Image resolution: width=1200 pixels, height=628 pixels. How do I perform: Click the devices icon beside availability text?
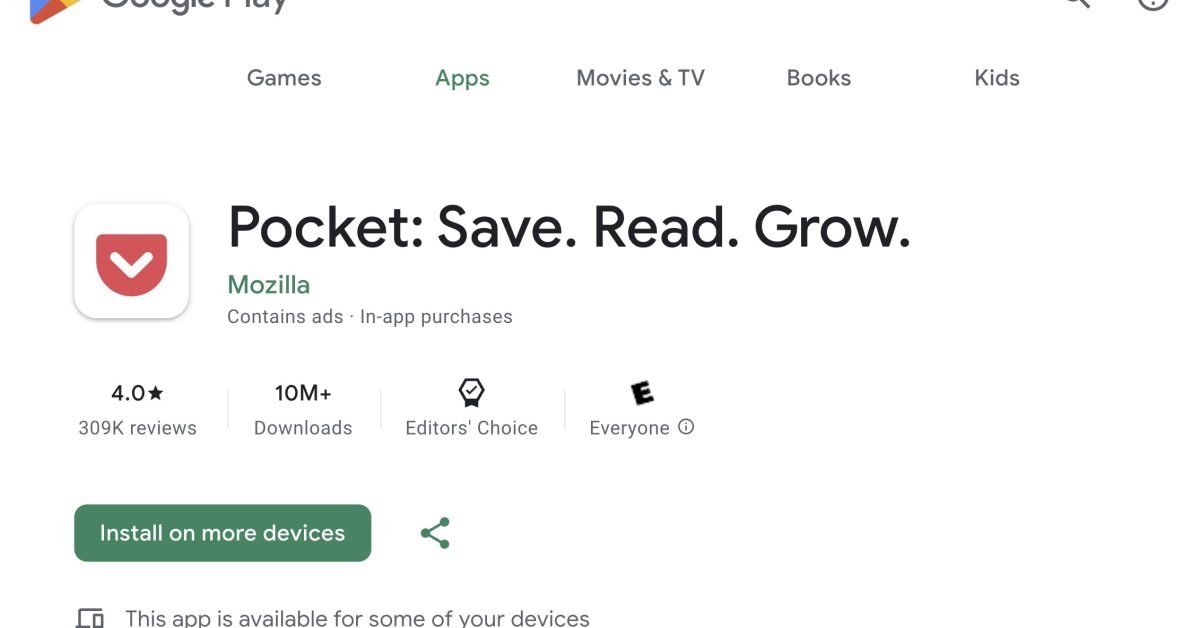[90, 618]
